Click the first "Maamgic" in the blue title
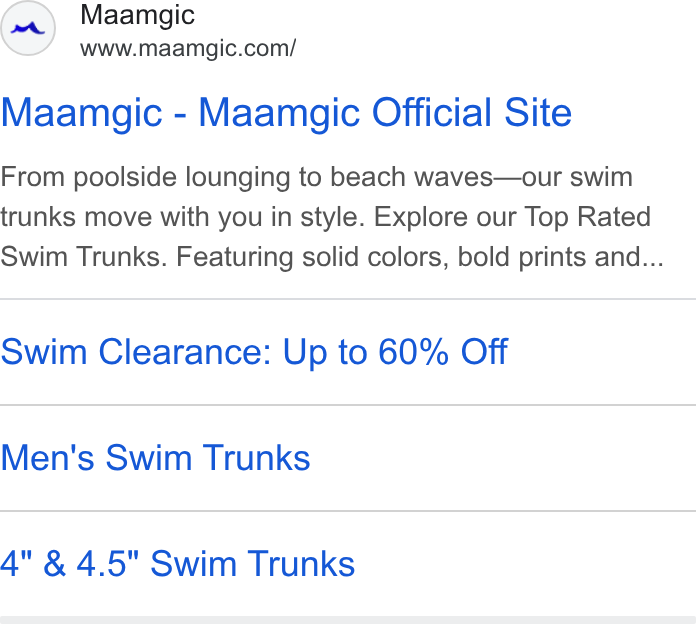This screenshot has height=624, width=696. pos(82,114)
